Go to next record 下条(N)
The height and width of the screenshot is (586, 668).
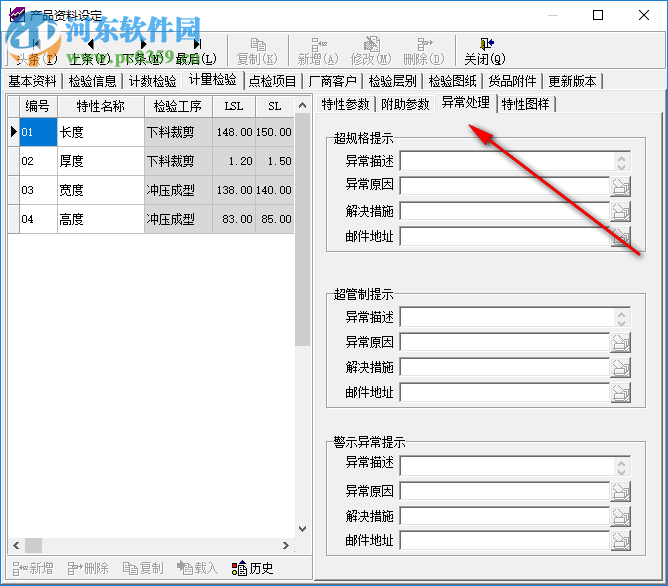click(143, 51)
